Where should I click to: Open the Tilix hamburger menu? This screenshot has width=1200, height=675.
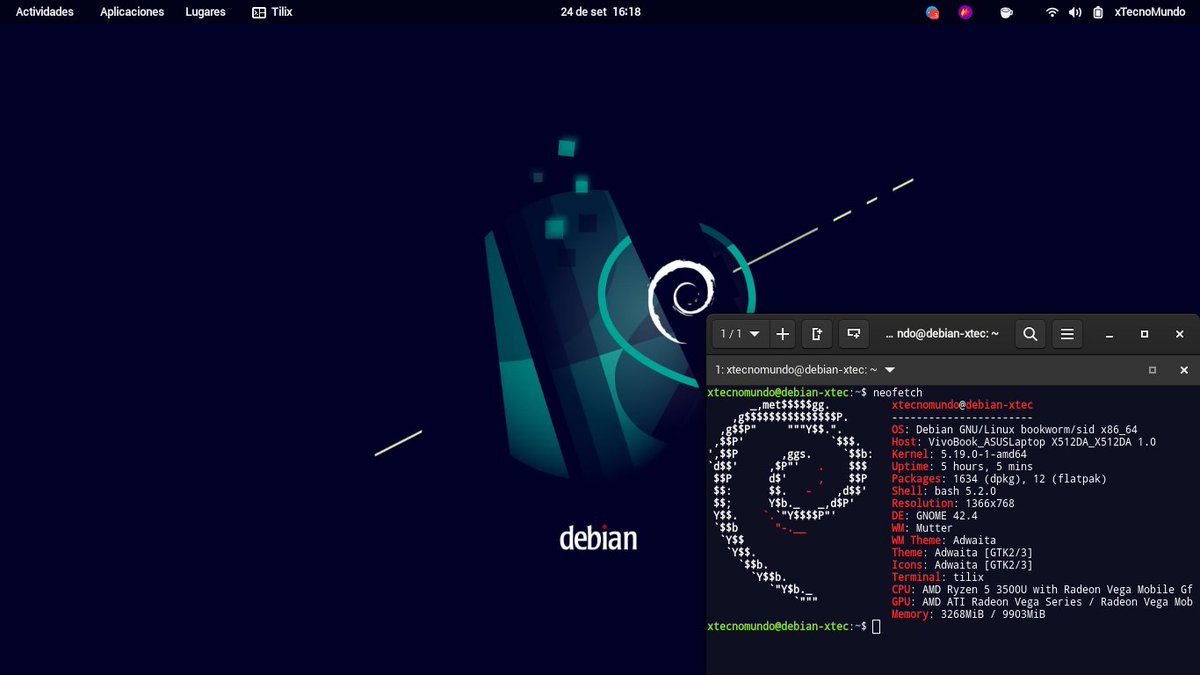(x=1066, y=333)
